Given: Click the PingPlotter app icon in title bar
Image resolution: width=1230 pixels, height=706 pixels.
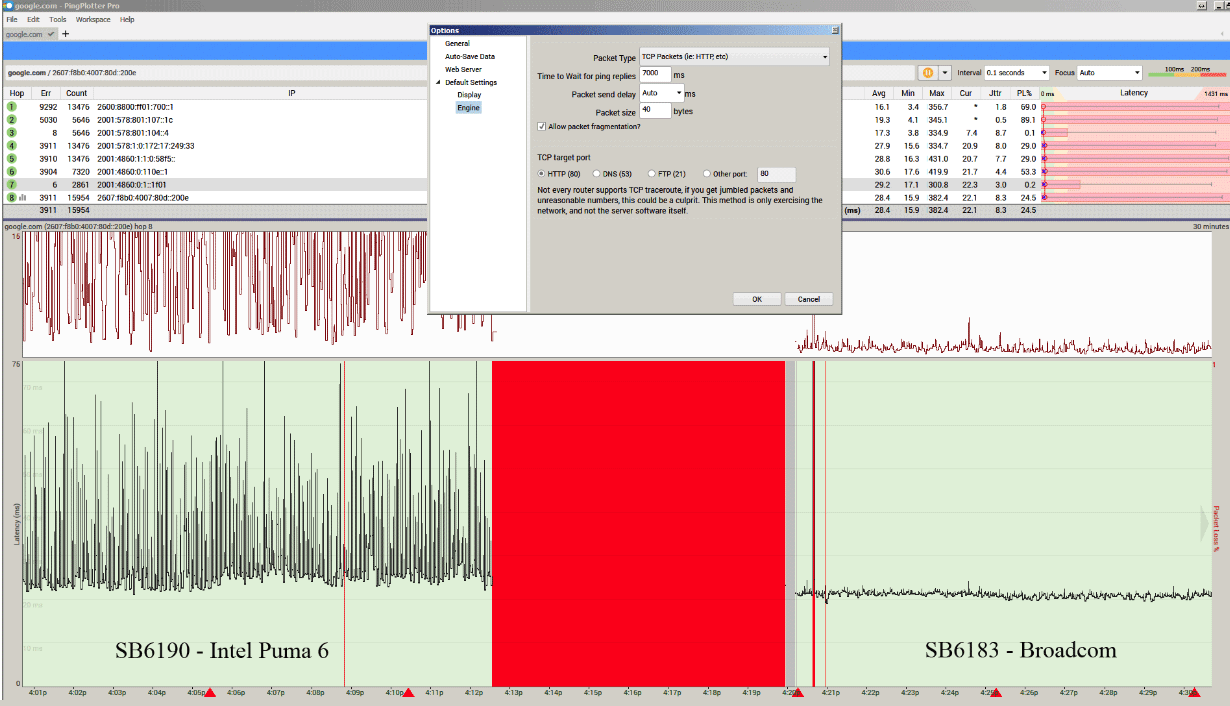Looking at the screenshot, I should point(8,6).
